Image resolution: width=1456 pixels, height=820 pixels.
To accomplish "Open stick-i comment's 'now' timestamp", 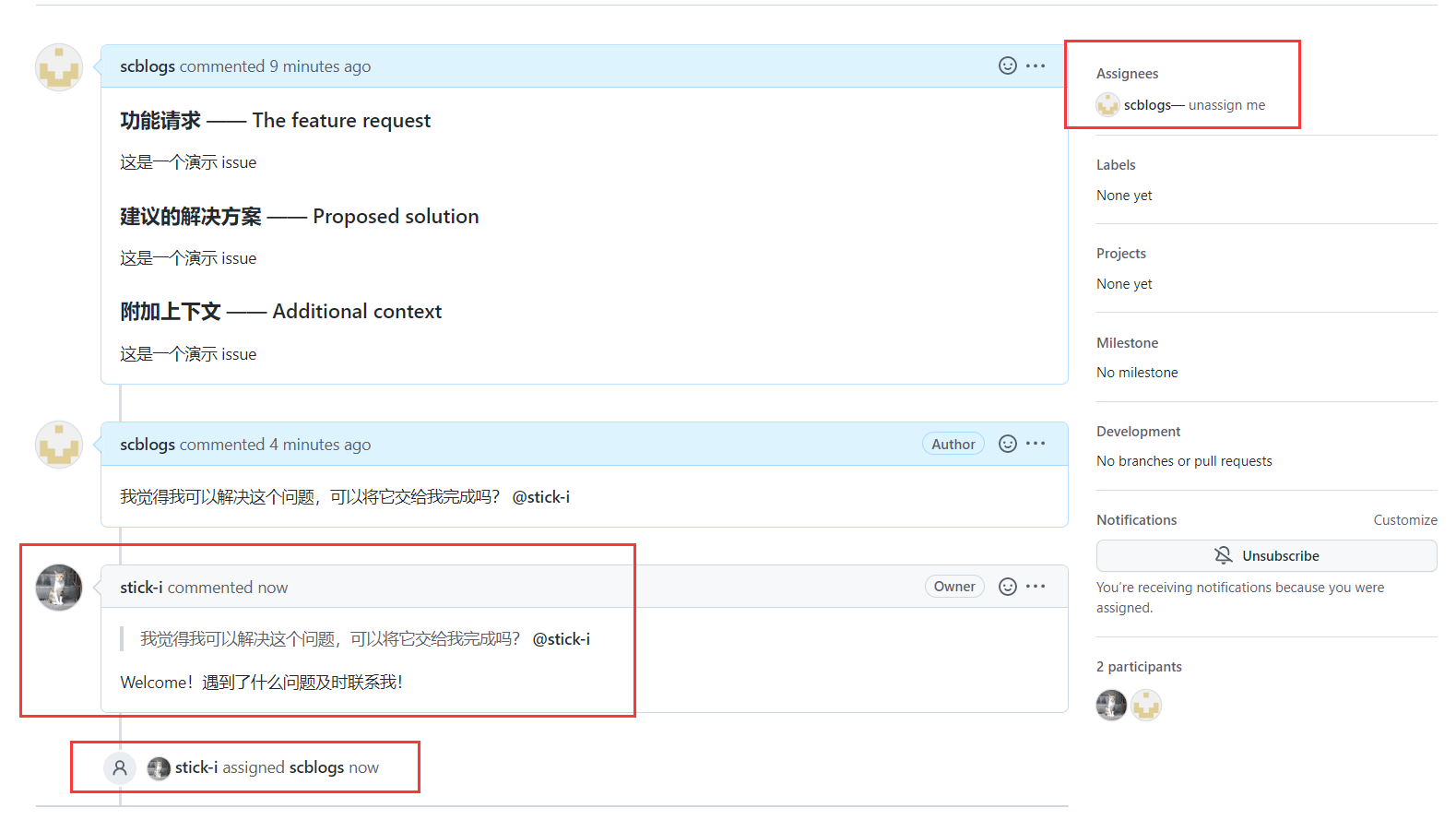I will [x=273, y=588].
